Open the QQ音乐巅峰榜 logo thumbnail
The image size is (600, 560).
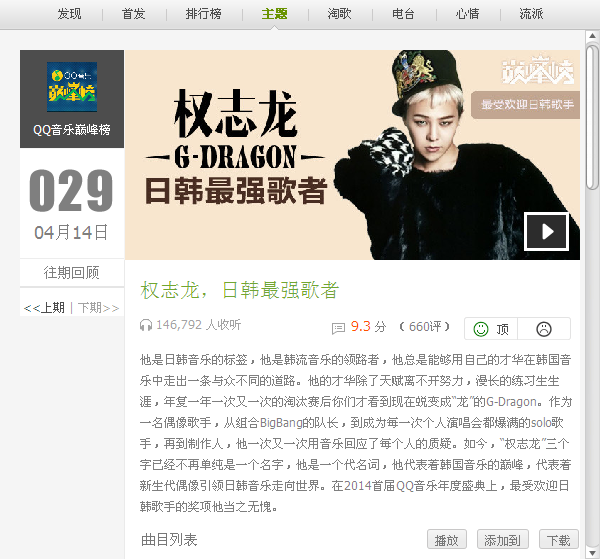coord(72,87)
